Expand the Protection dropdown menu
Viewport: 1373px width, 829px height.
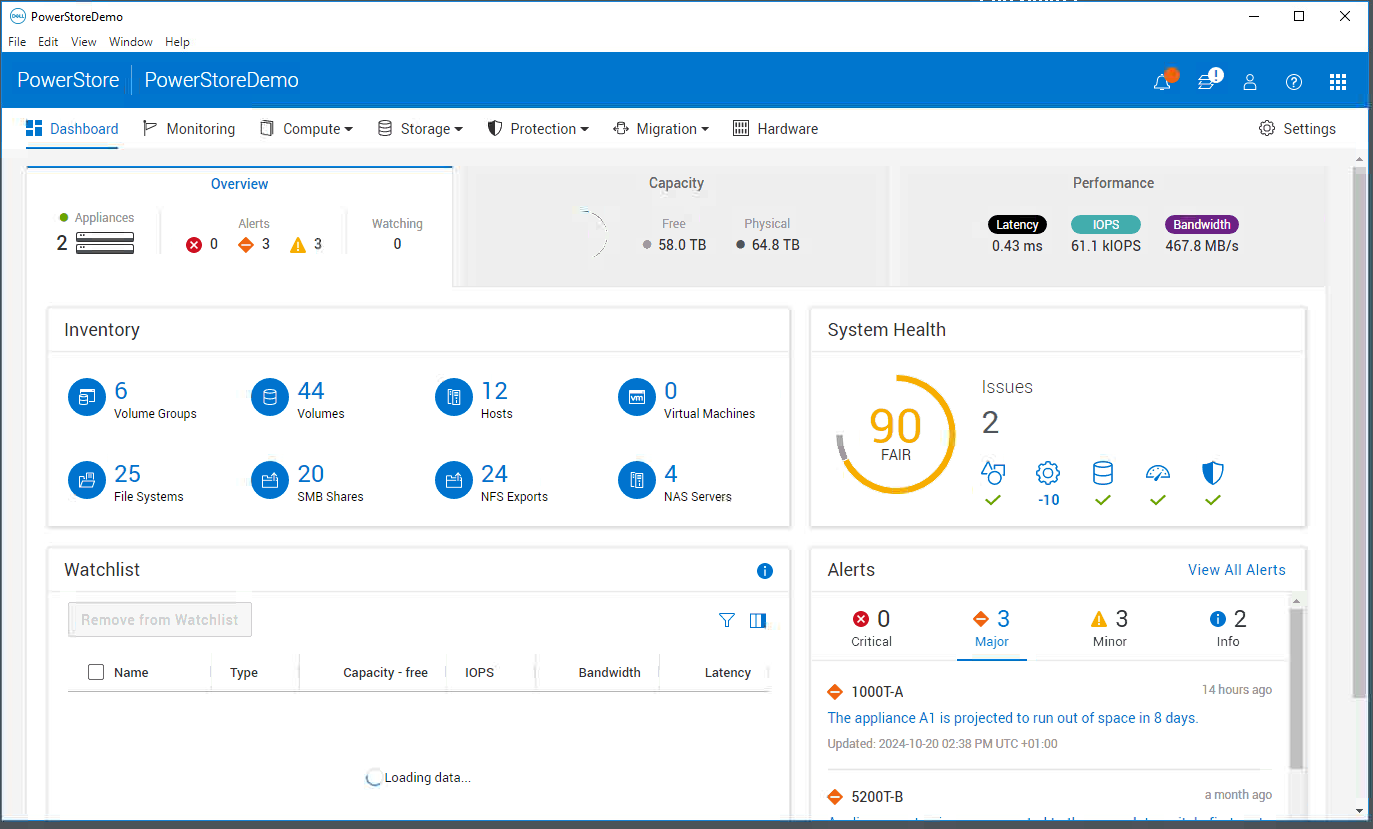538,129
